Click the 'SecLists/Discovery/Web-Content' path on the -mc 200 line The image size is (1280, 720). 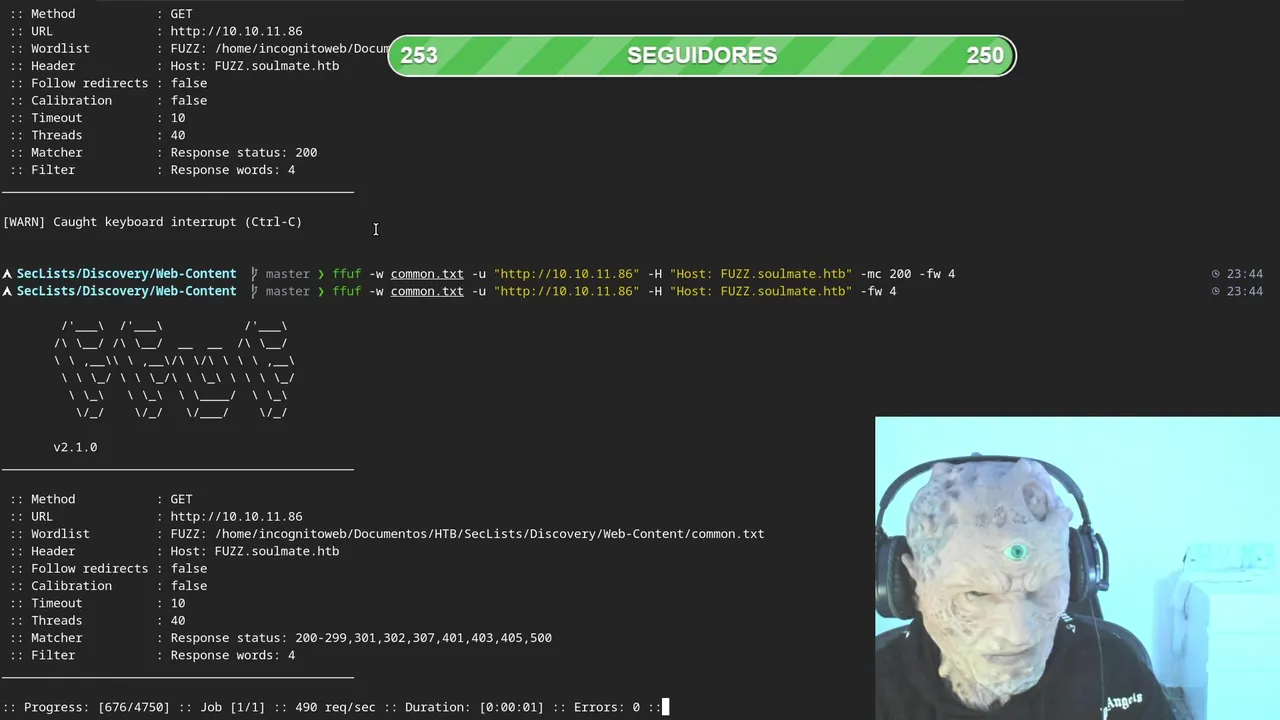point(126,274)
